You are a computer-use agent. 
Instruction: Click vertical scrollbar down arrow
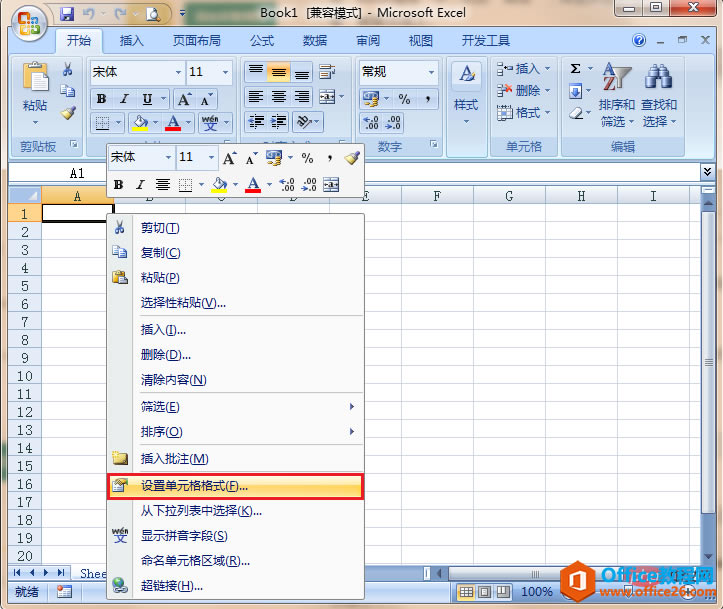pyautogui.click(x=709, y=557)
